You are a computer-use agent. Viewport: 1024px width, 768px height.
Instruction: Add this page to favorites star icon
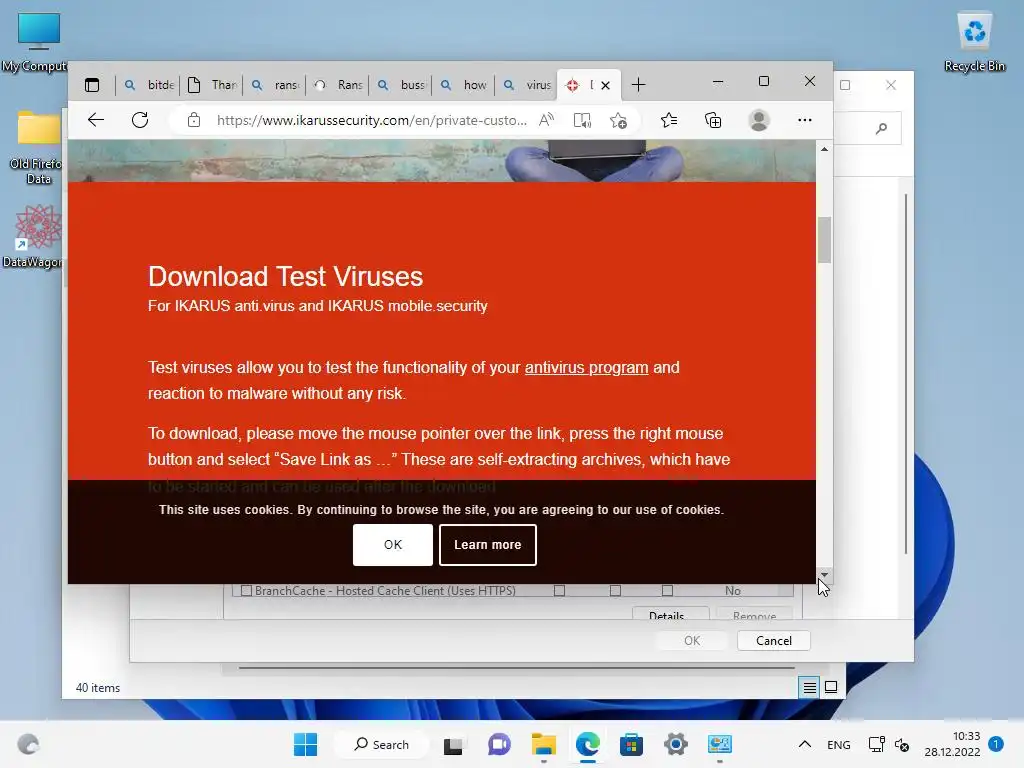pos(618,120)
